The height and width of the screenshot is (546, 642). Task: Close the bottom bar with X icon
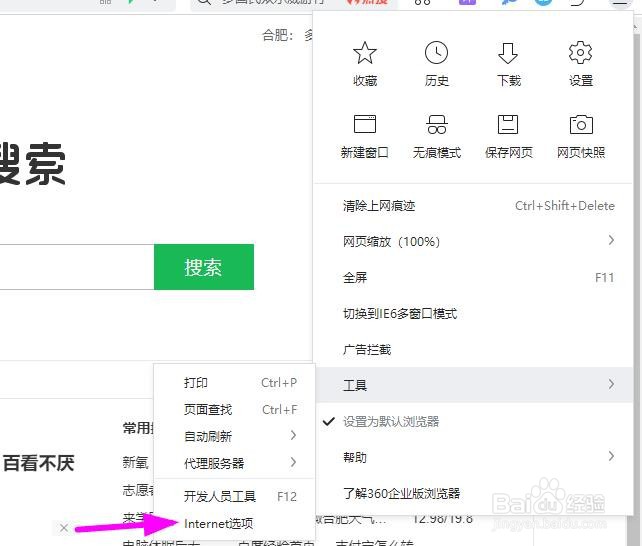tap(63, 528)
